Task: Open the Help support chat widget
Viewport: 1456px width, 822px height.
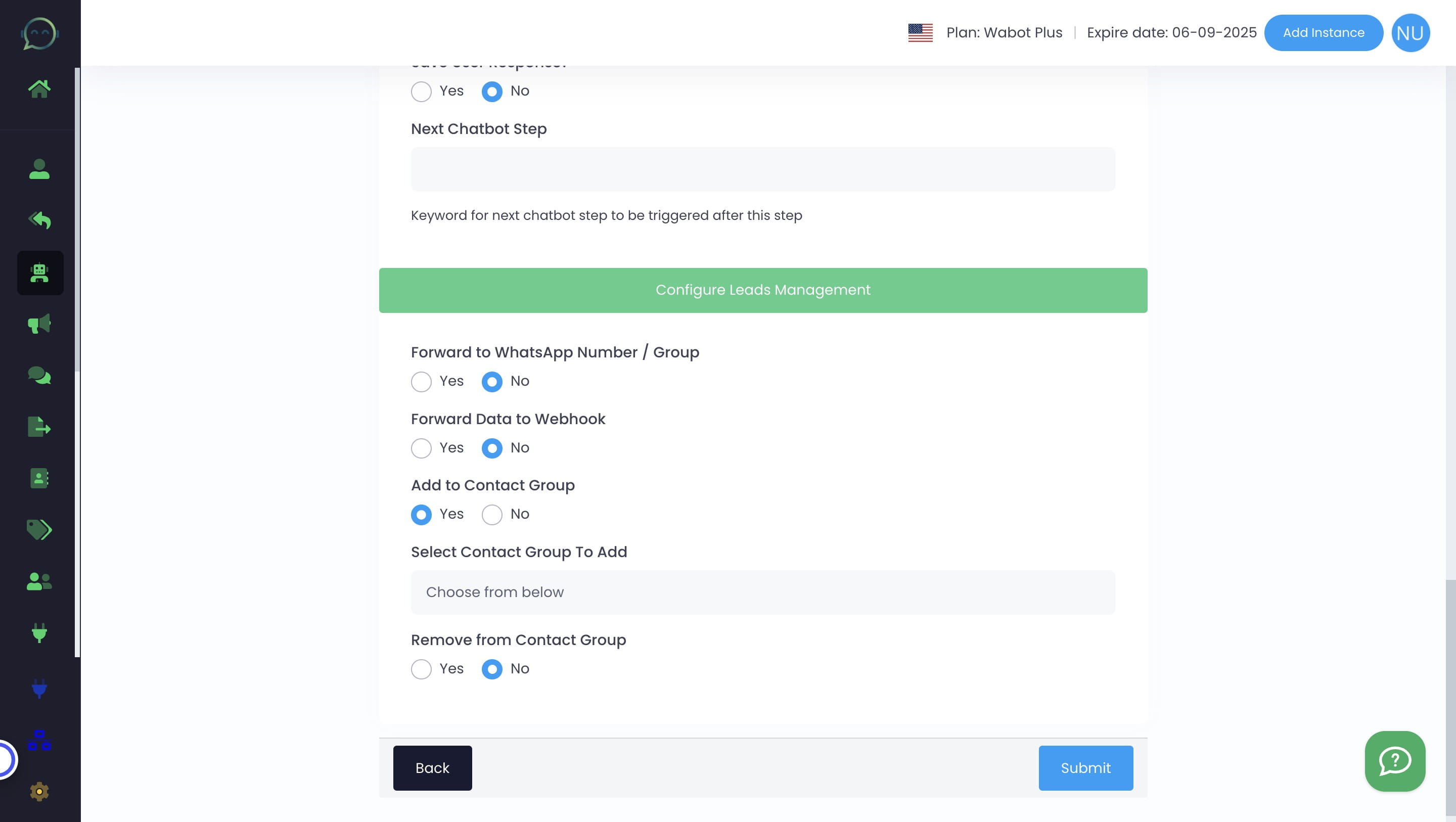Action: [1395, 761]
